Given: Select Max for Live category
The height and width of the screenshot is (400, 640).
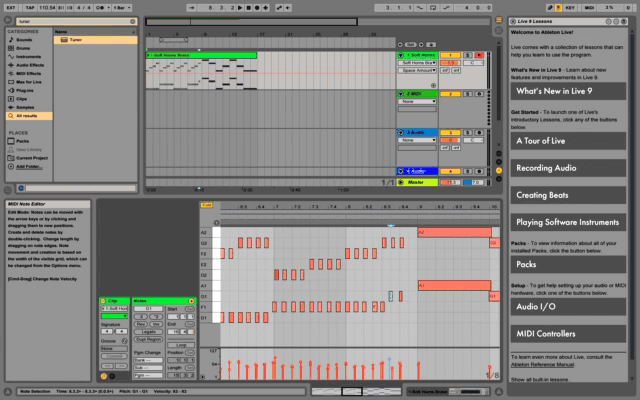Looking at the screenshot, I should pos(29,82).
